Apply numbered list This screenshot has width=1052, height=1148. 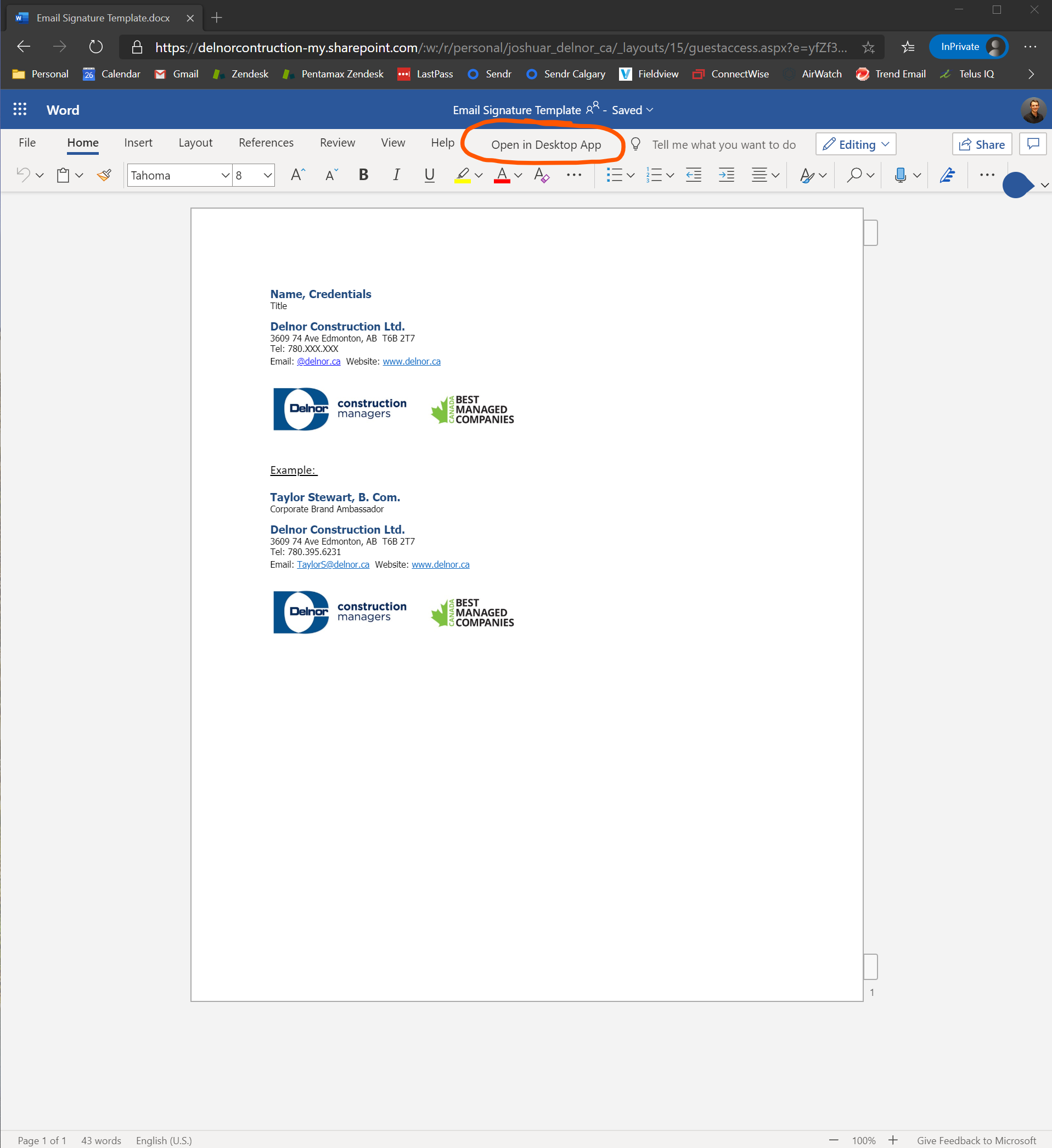[x=654, y=175]
